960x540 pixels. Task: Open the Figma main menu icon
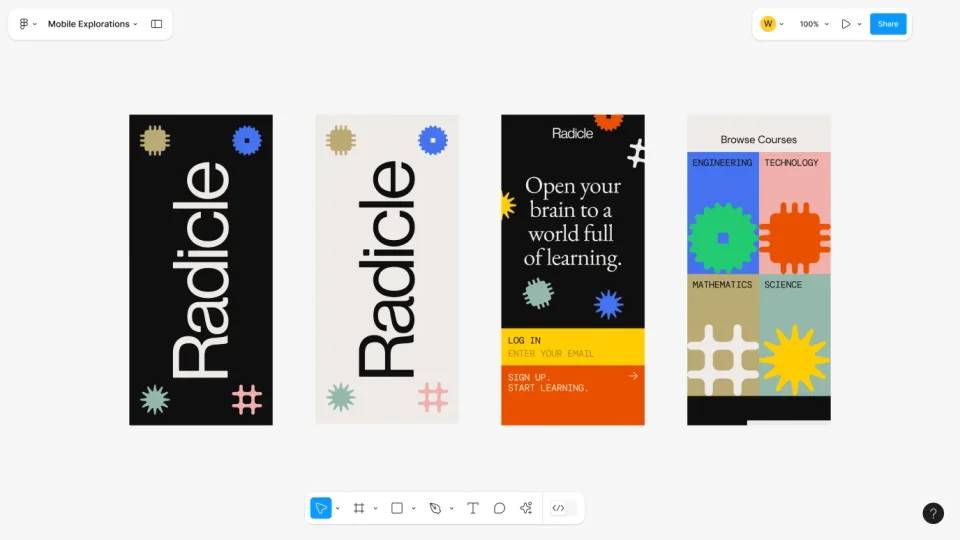[24, 24]
